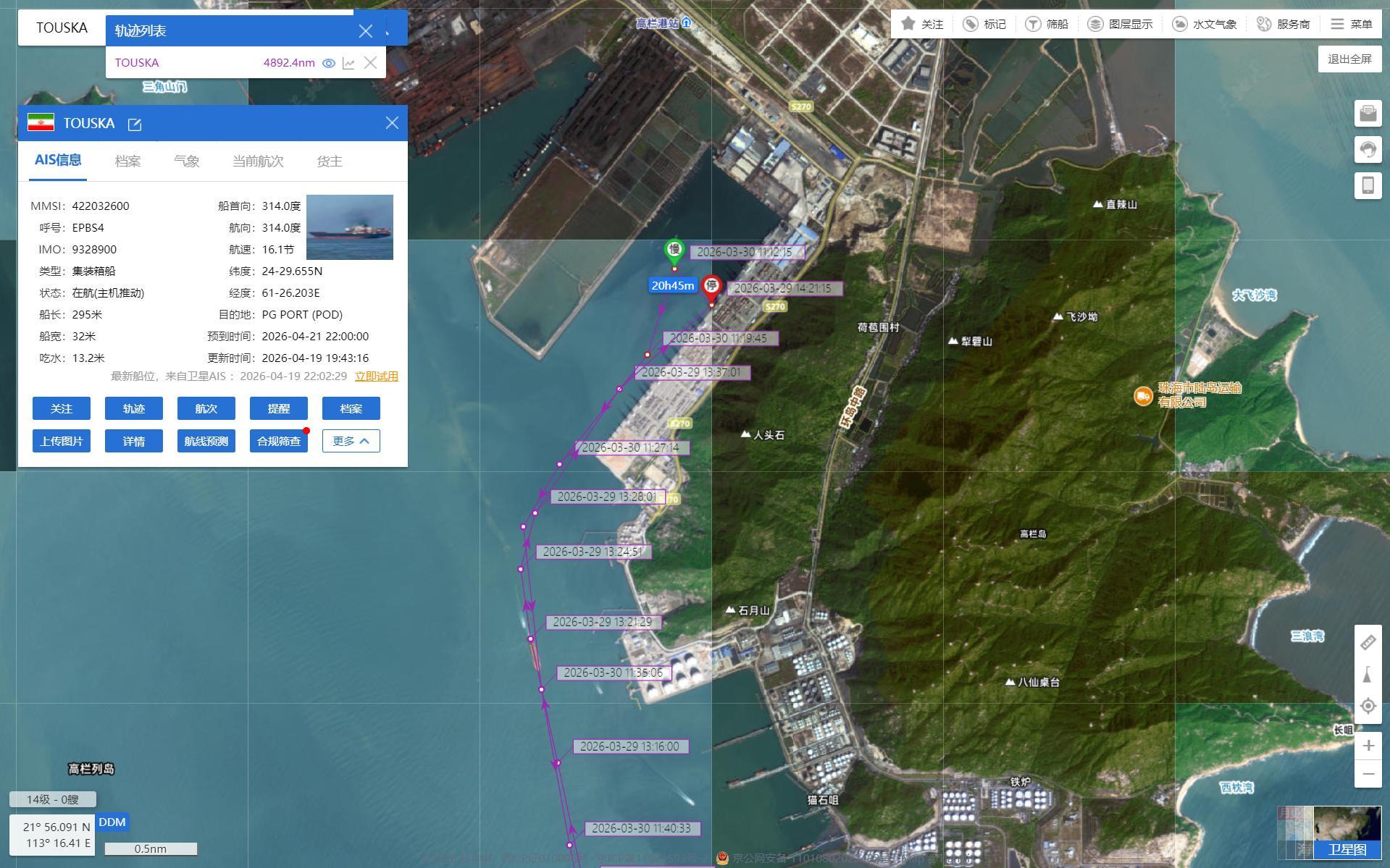1390x868 pixels.
Task: Select the 海图 map type thumbnail
Action: (x=1297, y=834)
